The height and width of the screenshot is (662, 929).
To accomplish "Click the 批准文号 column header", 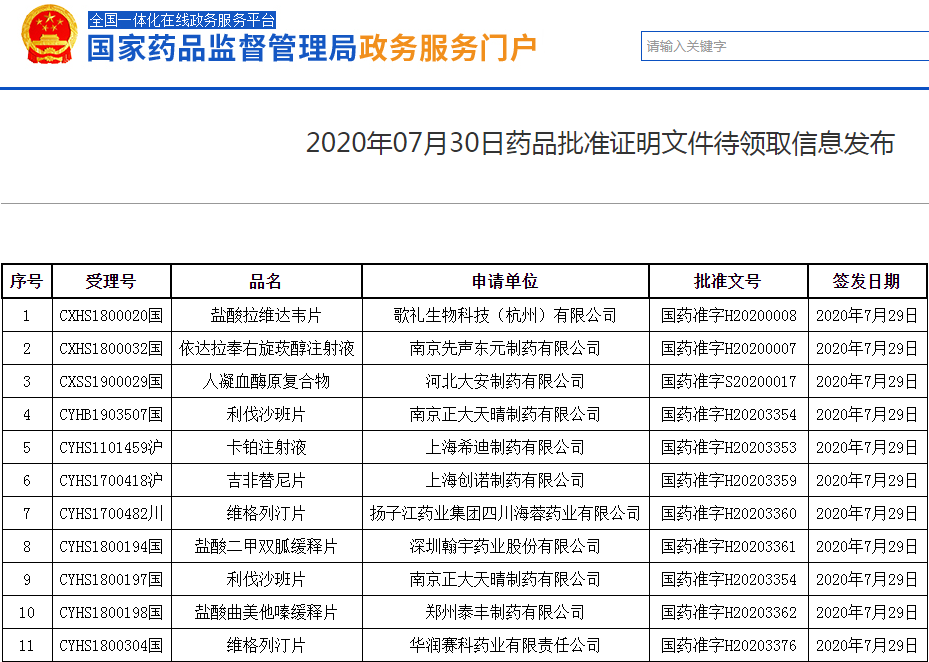I will pyautogui.click(x=728, y=281).
